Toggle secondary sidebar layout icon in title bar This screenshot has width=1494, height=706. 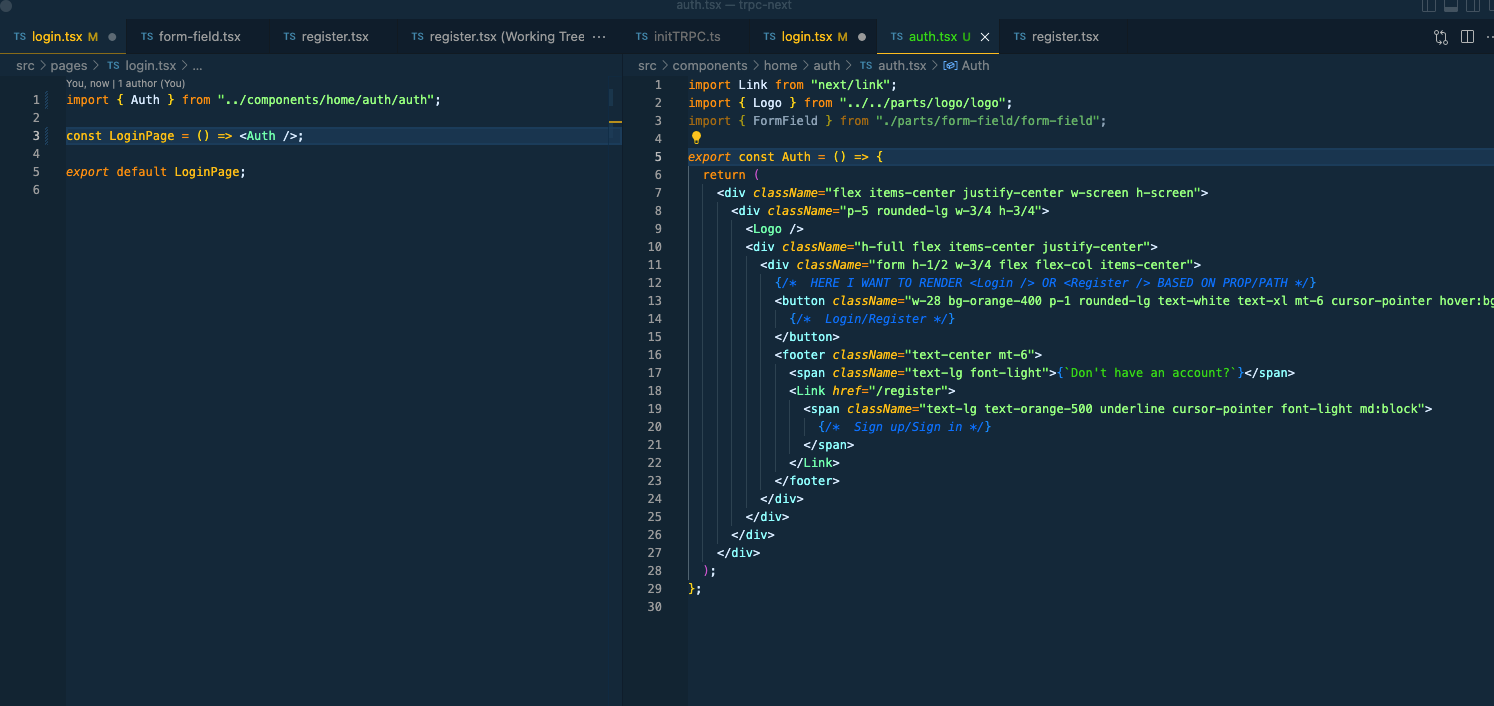point(1471,6)
